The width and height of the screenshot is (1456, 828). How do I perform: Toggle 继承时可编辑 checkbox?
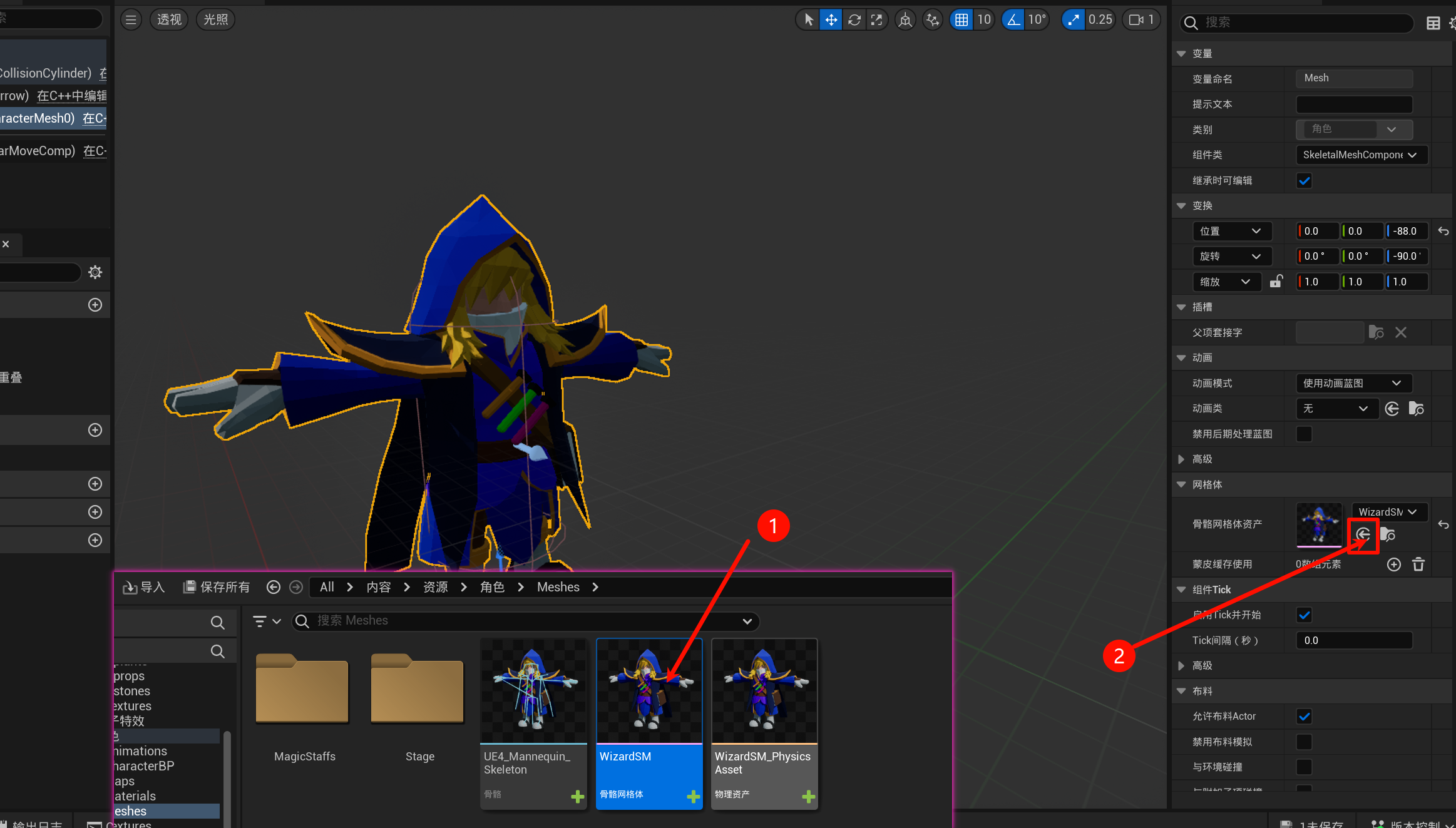tap(1305, 181)
